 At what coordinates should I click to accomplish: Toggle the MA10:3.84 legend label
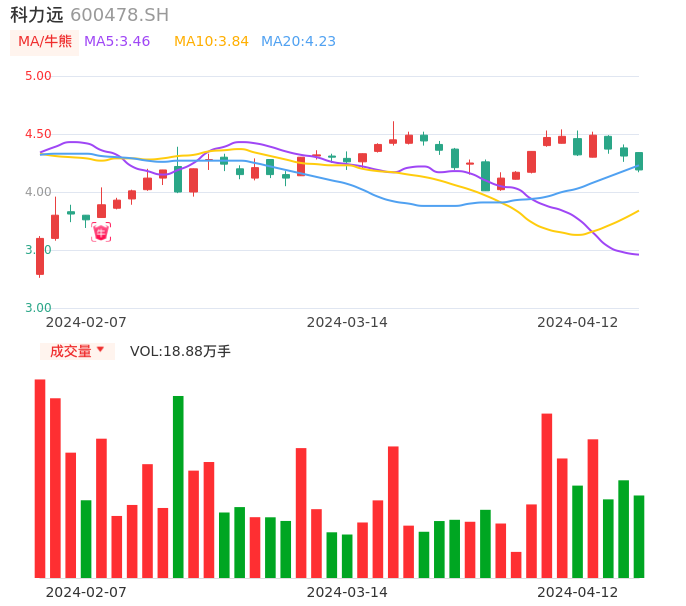click(x=211, y=42)
